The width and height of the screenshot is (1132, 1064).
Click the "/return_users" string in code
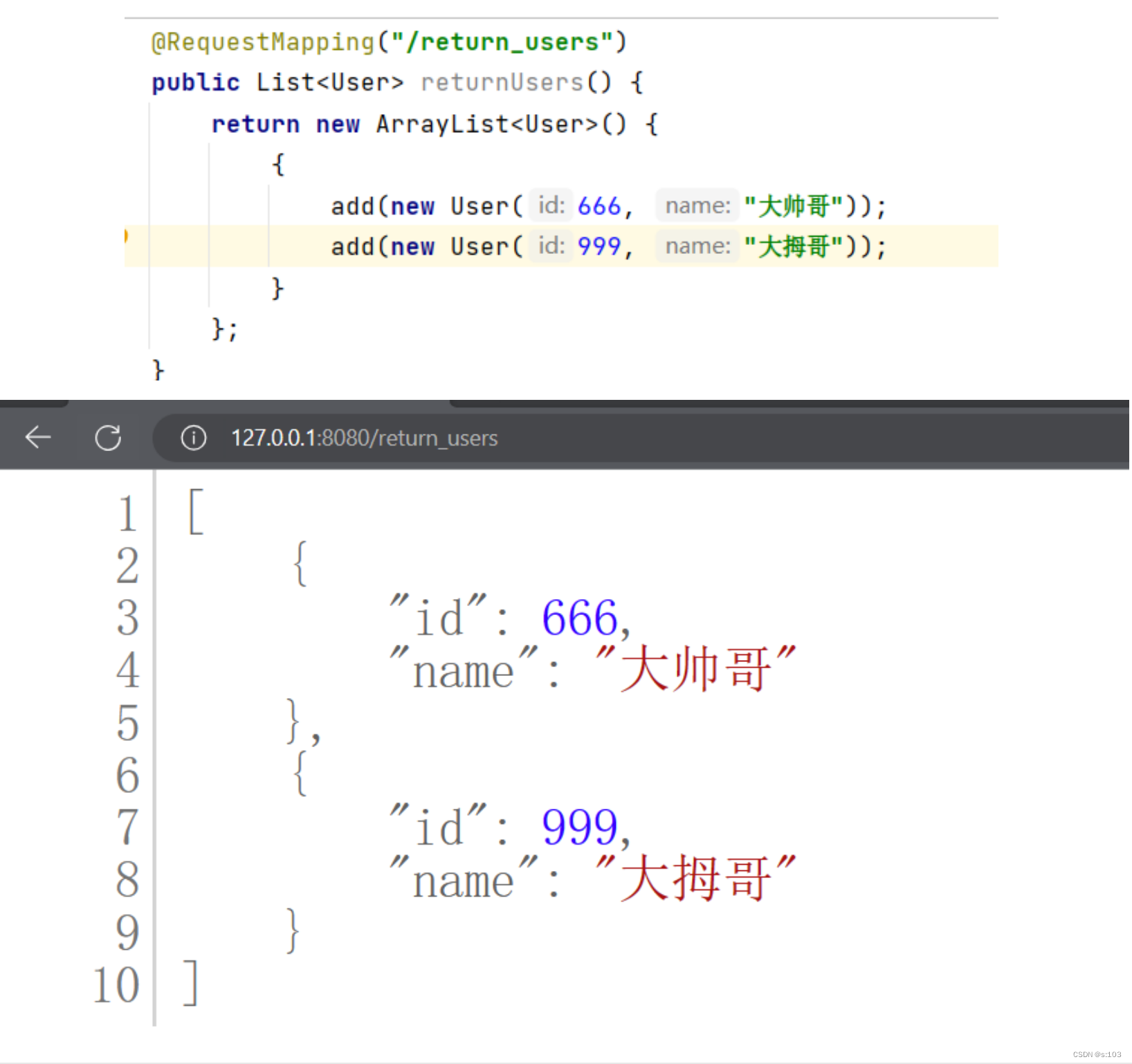[502, 42]
